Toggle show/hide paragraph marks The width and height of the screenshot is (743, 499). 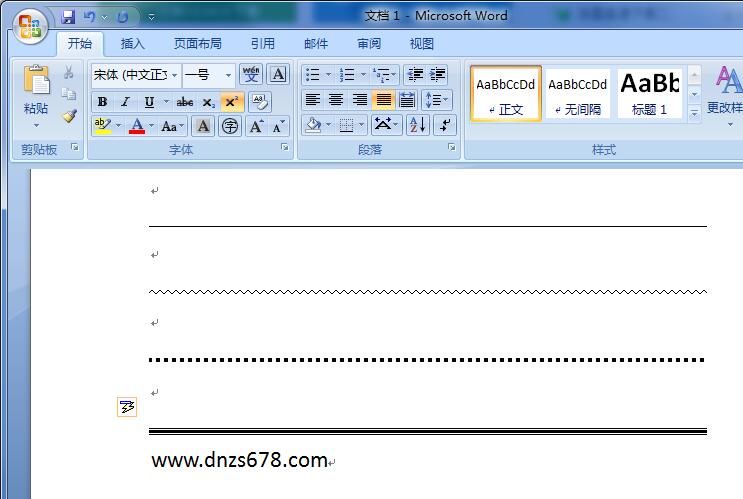444,125
